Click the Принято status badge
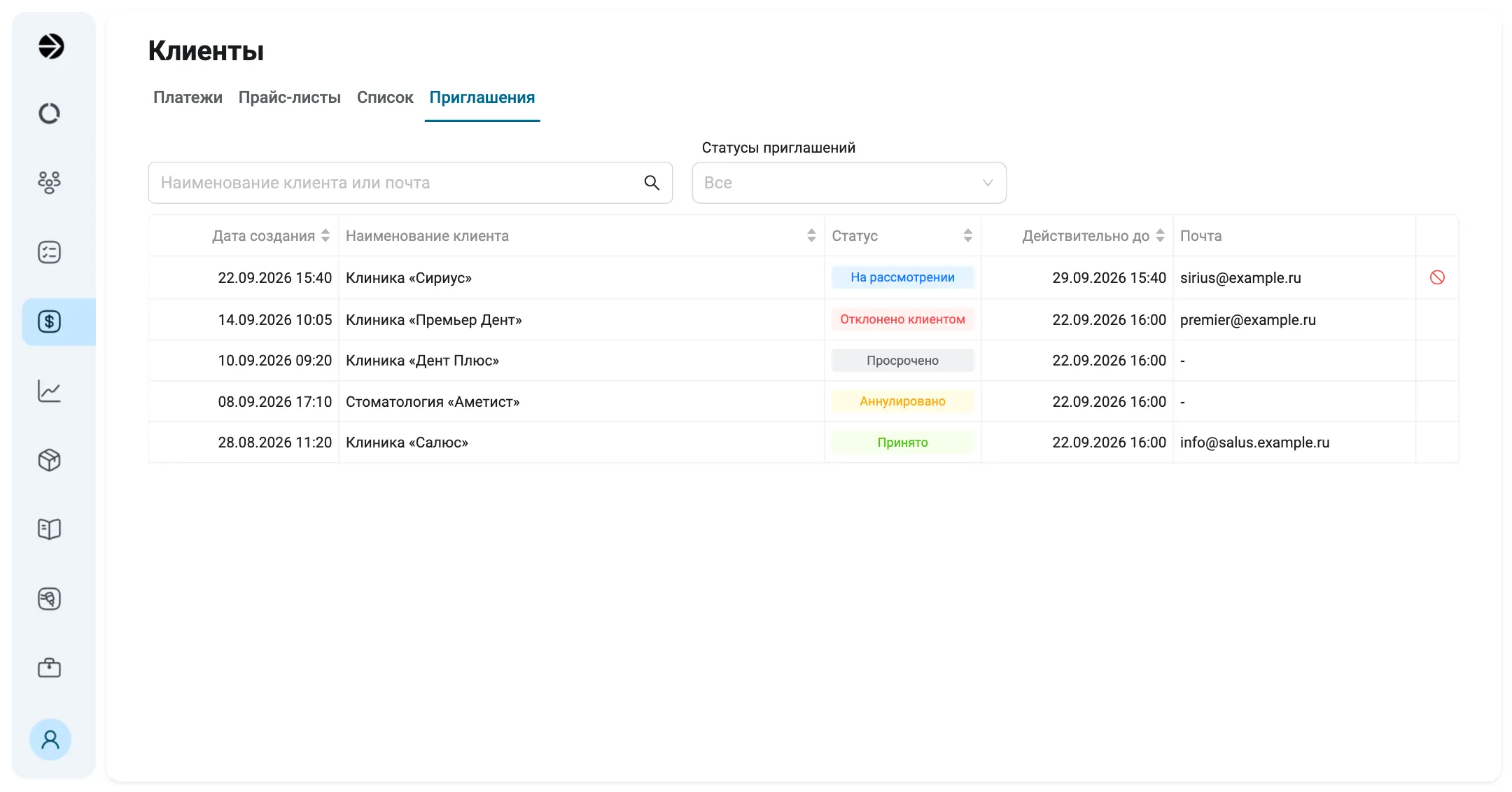The width and height of the screenshot is (1512, 792). (902, 443)
